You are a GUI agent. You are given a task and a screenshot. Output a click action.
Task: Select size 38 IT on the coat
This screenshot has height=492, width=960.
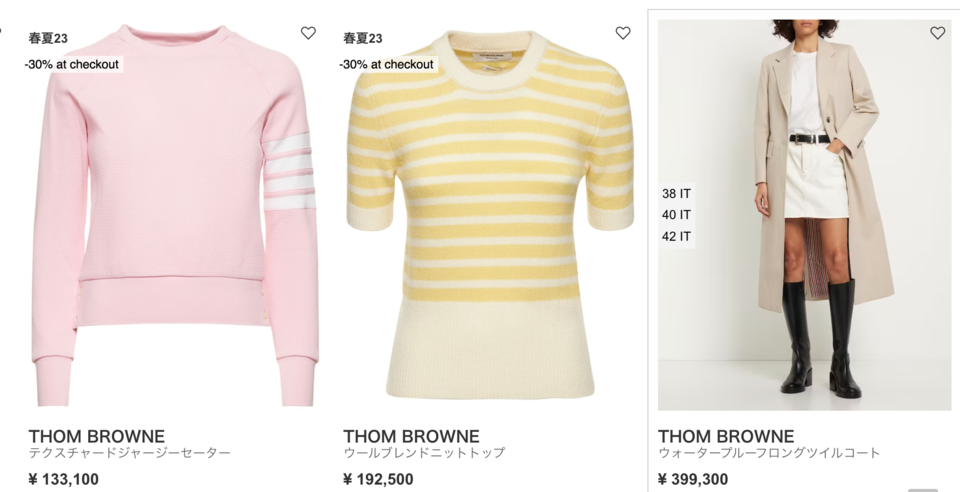676,193
